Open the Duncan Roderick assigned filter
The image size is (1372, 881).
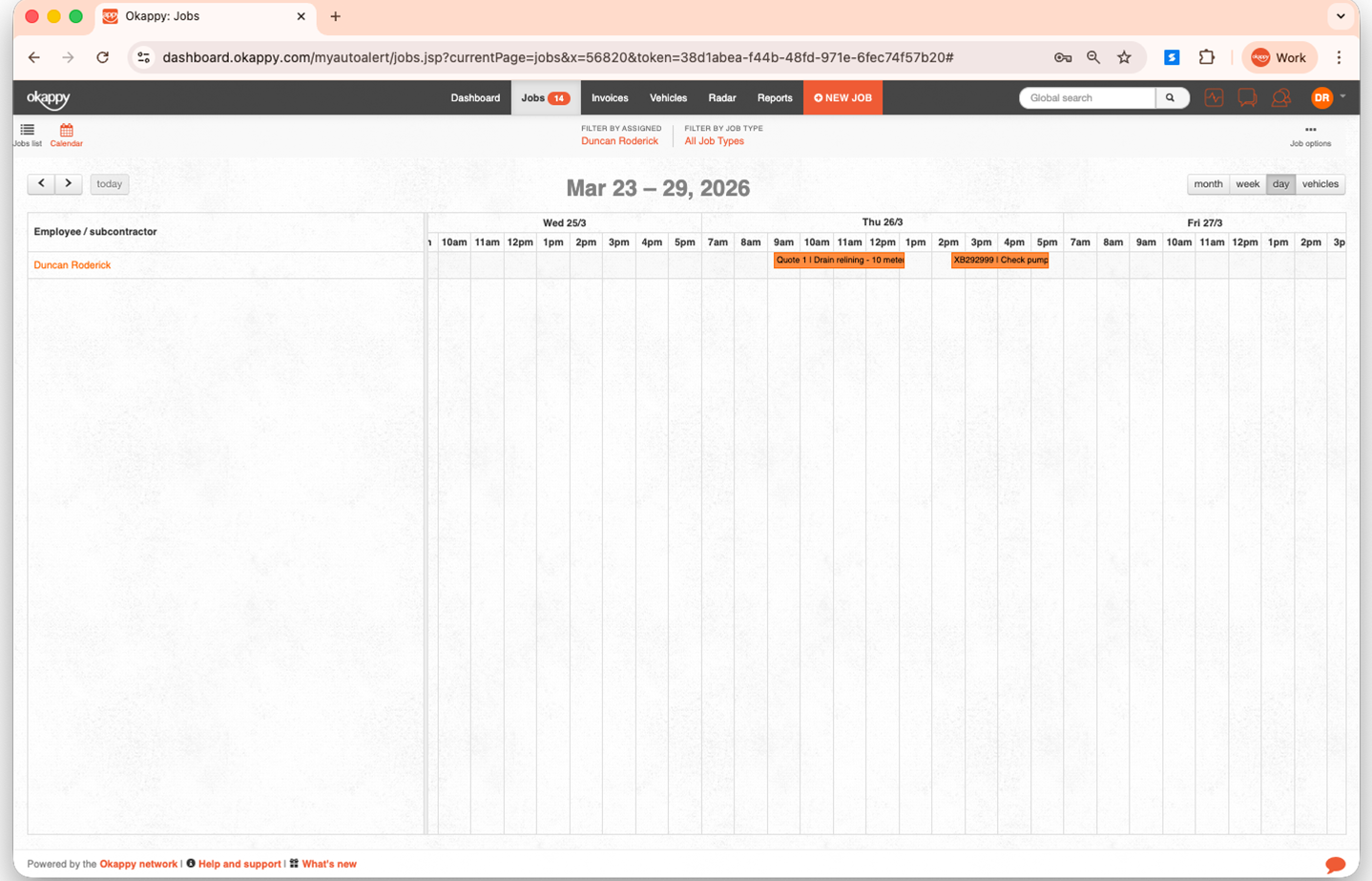point(619,141)
